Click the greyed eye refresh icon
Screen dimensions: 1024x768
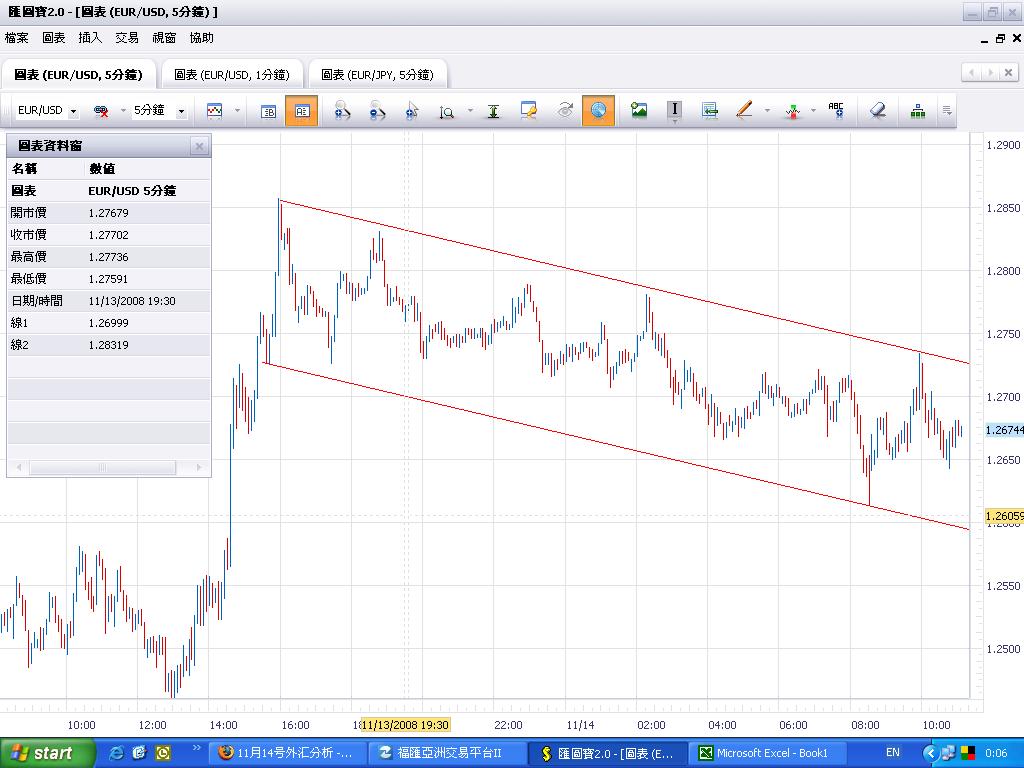[x=565, y=110]
